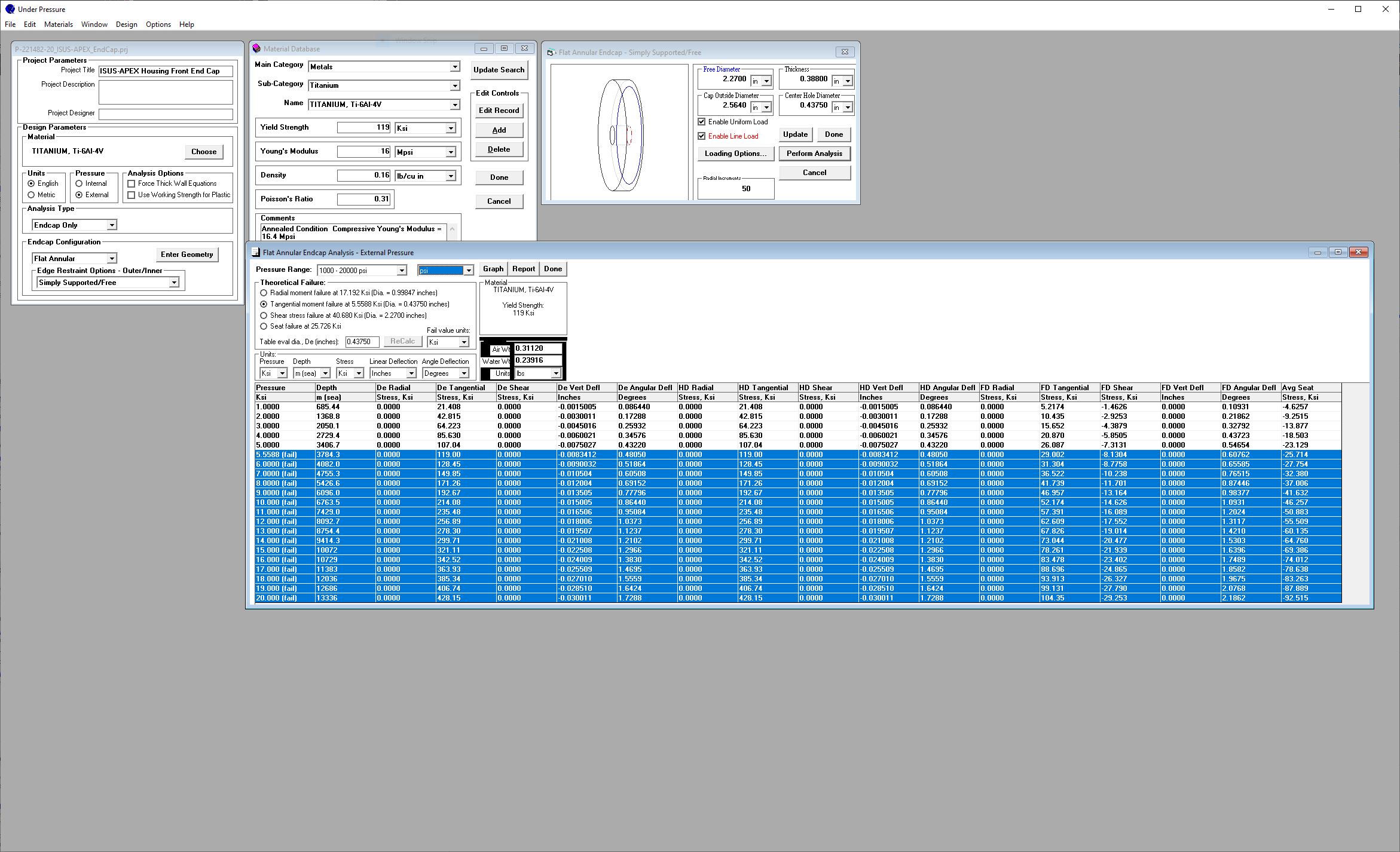Choose External pressure option
Viewport: 1400px width, 852px height.
(79, 195)
